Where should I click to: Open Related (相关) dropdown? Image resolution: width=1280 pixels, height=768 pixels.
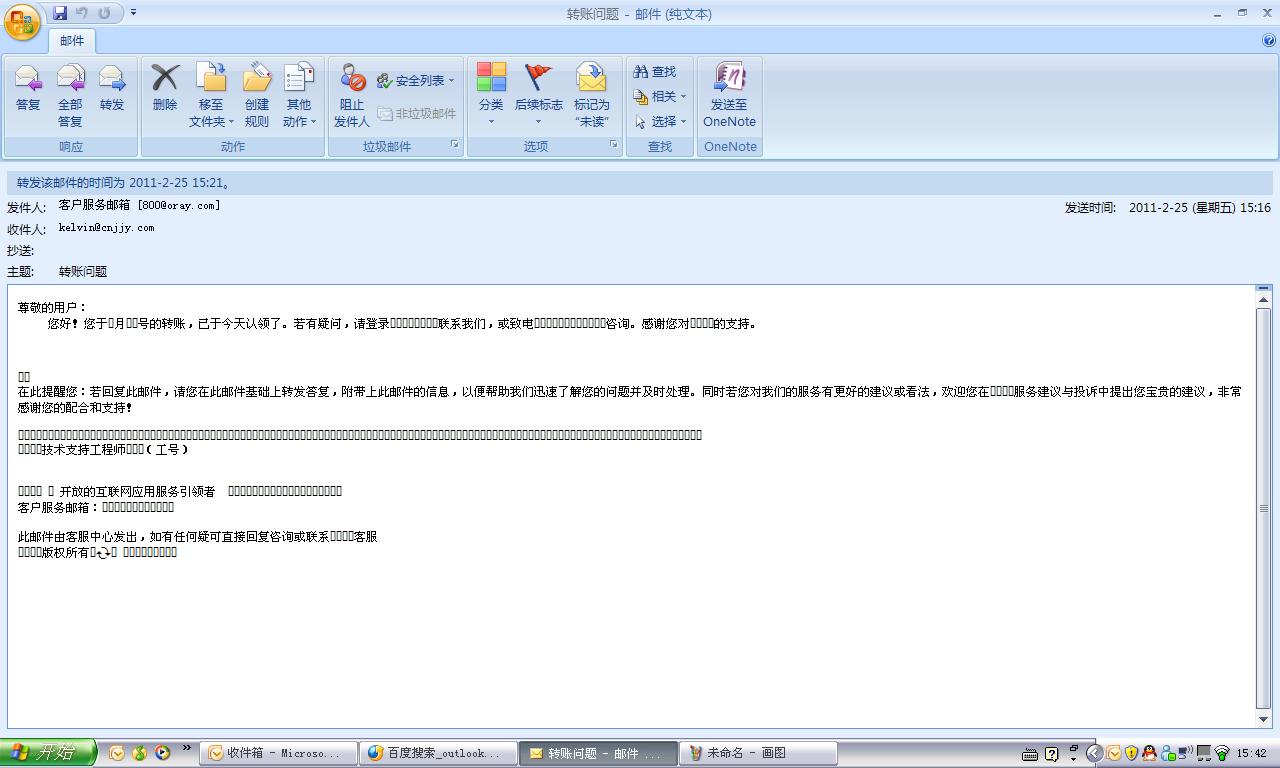coord(660,97)
